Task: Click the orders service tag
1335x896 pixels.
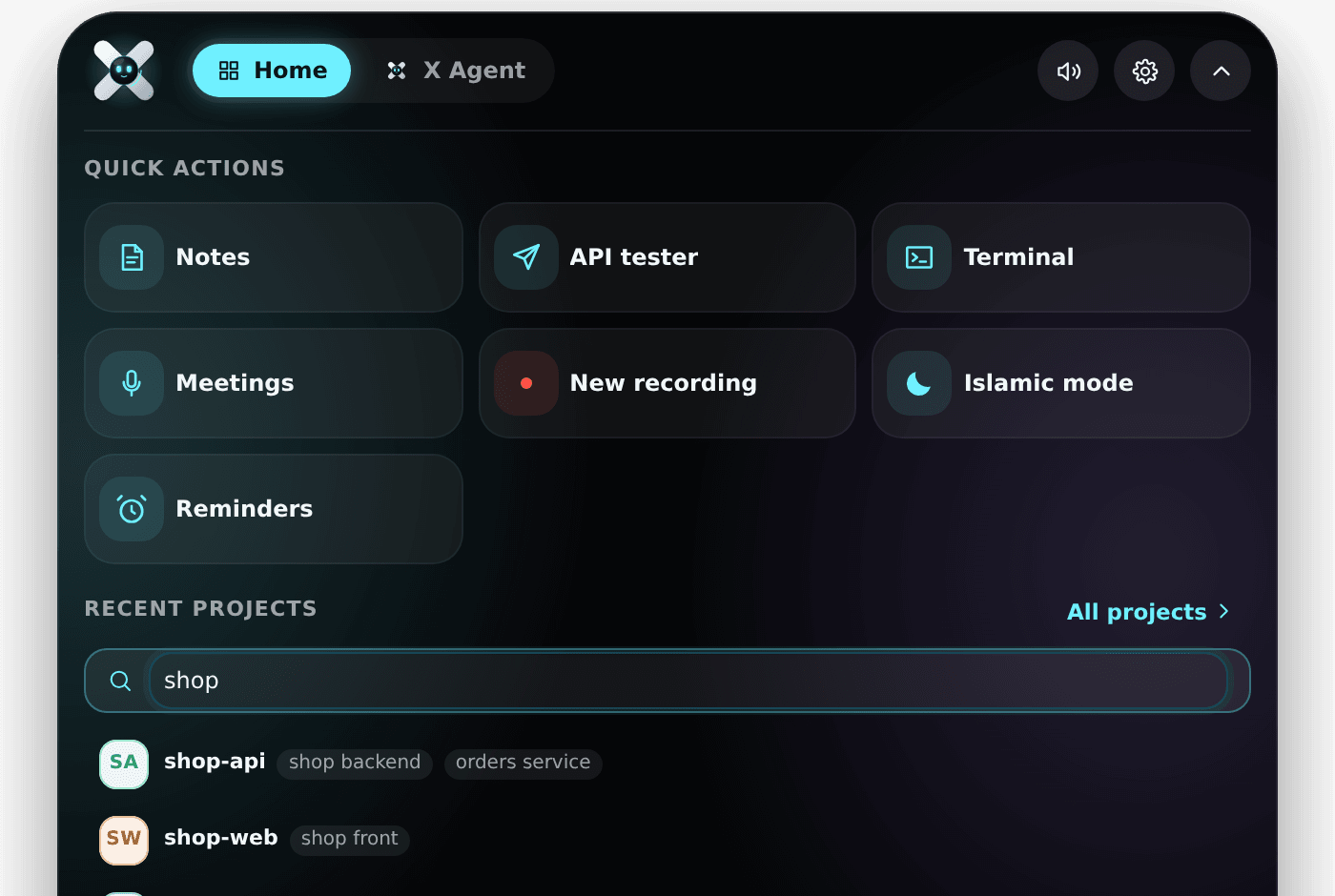Action: click(523, 763)
